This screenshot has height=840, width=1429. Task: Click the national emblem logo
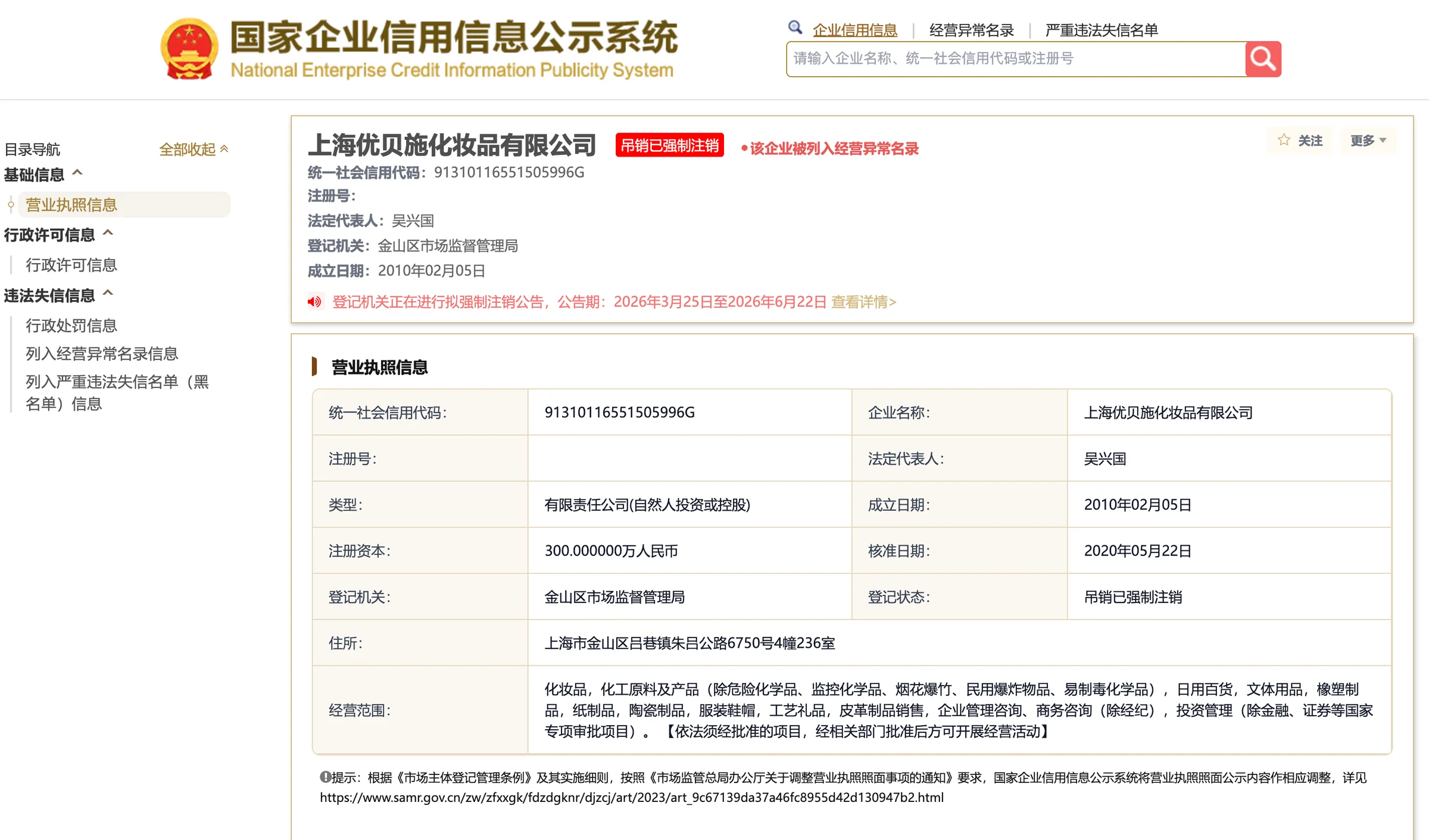(189, 49)
